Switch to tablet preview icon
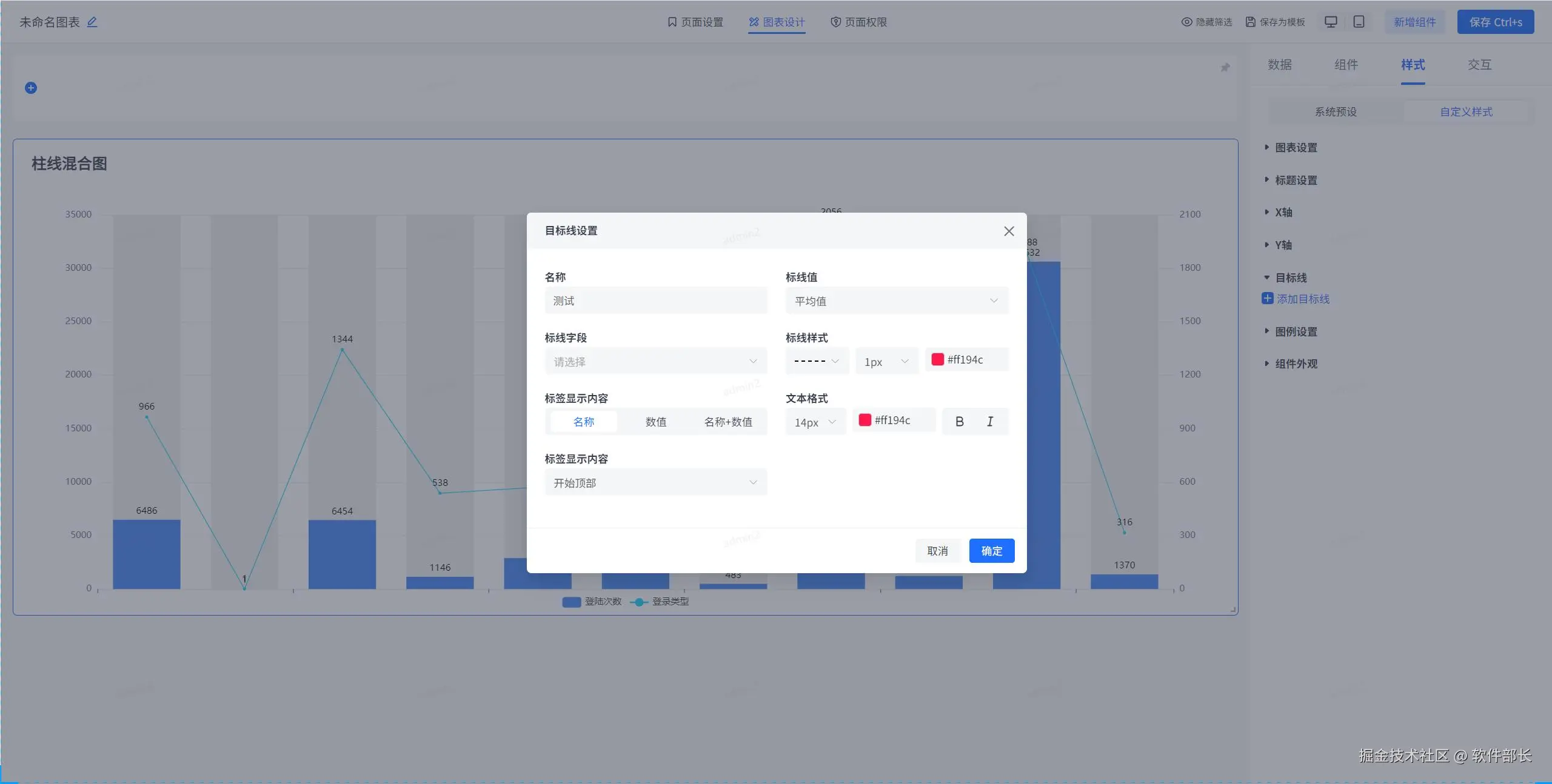 tap(1359, 22)
